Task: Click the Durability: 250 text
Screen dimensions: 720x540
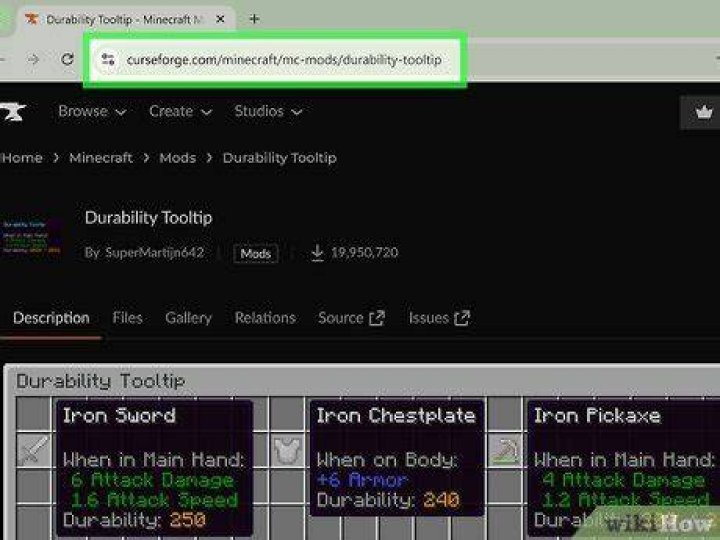Action: pos(134,520)
